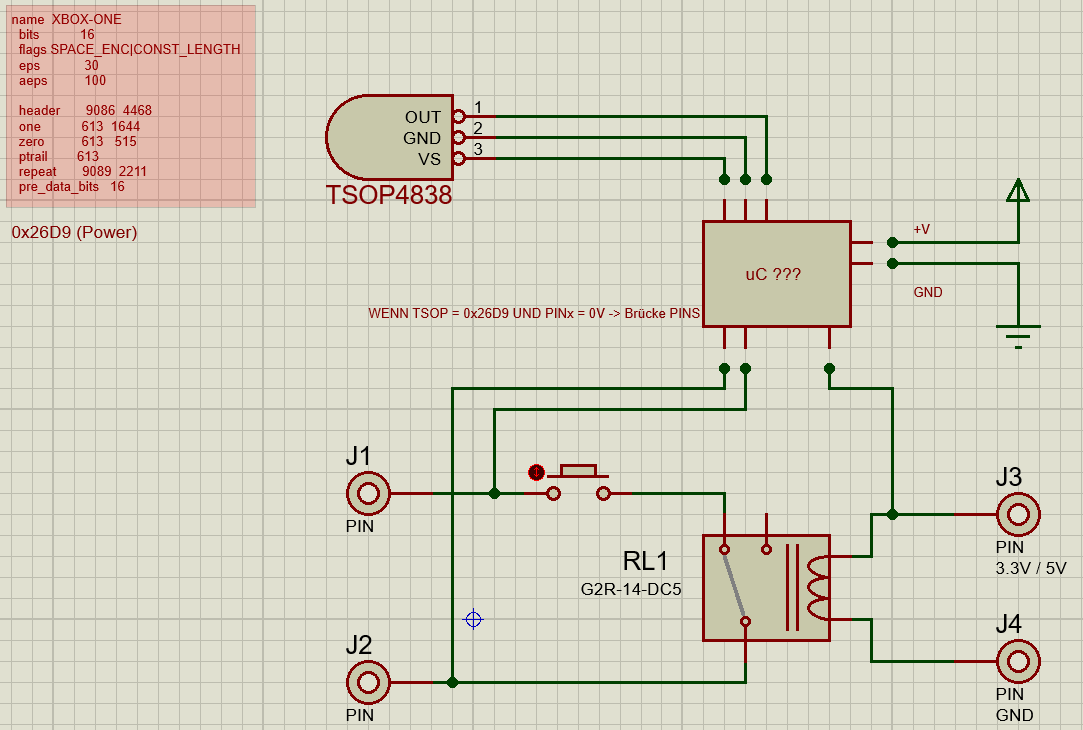Click the J1 PIN terminal
The image size is (1083, 730).
pos(368,494)
